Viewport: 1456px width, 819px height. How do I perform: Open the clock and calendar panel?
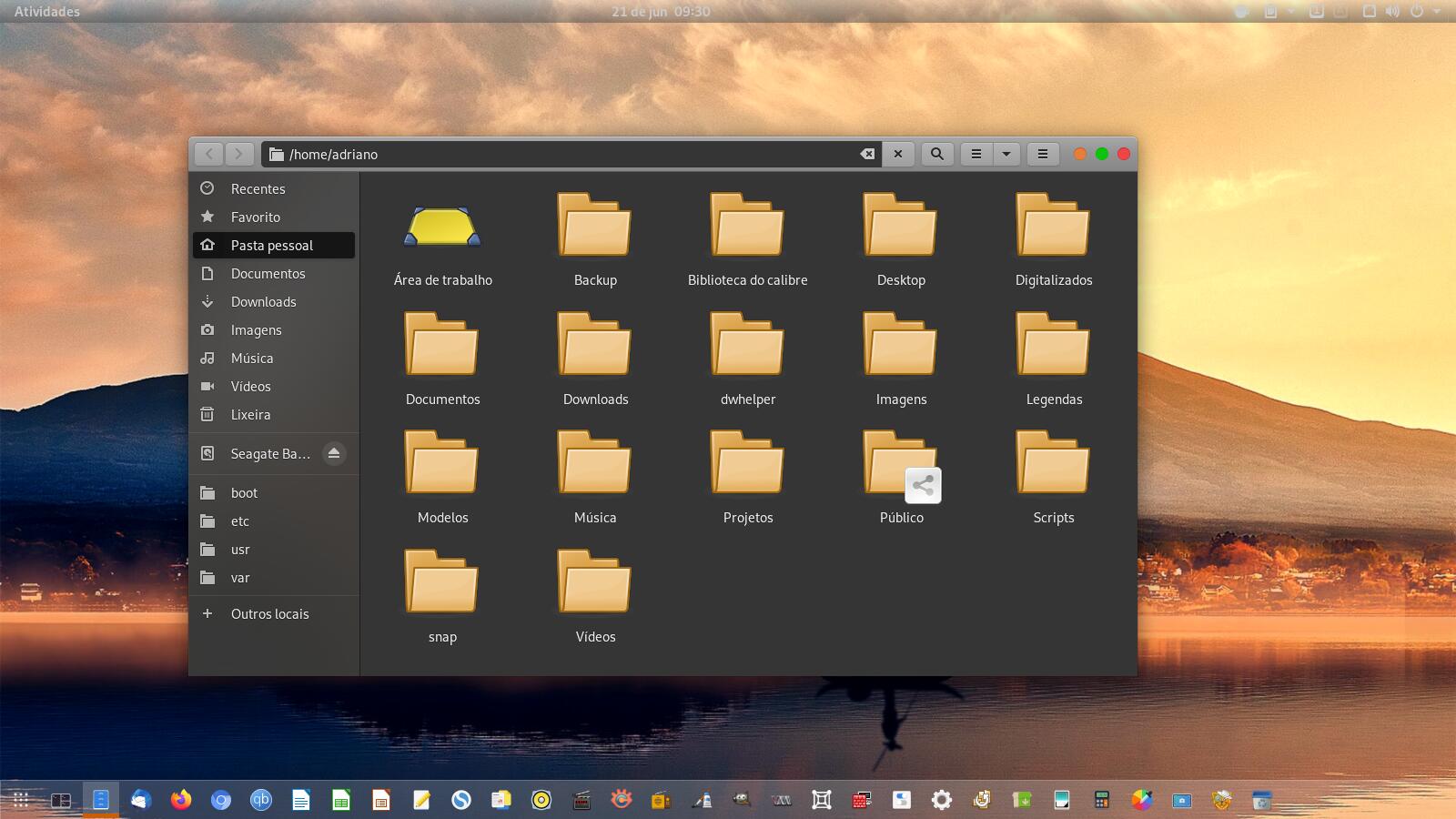point(661,12)
